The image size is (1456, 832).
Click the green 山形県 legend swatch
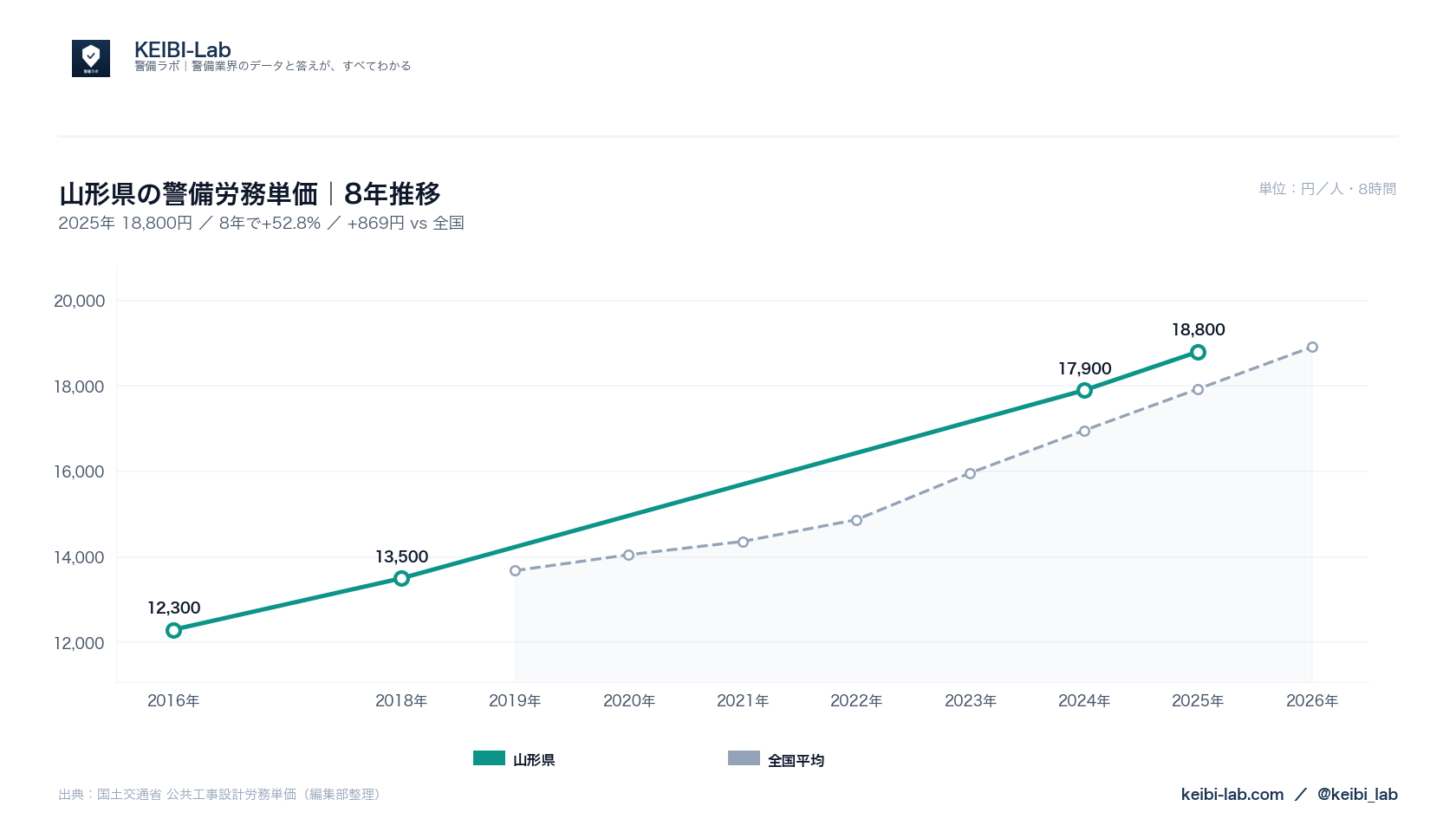pos(489,758)
